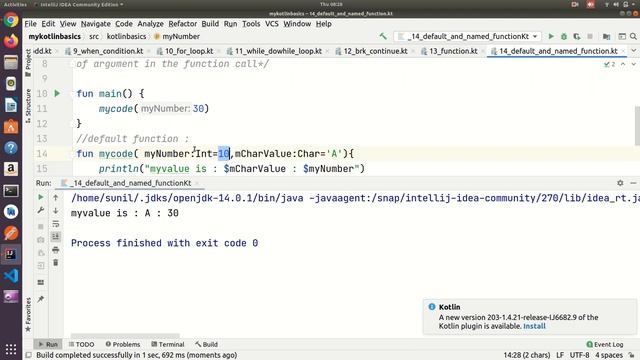The width and height of the screenshot is (640, 360).
Task: Click the kotlinbasics breadcrumb
Action: 126,36
